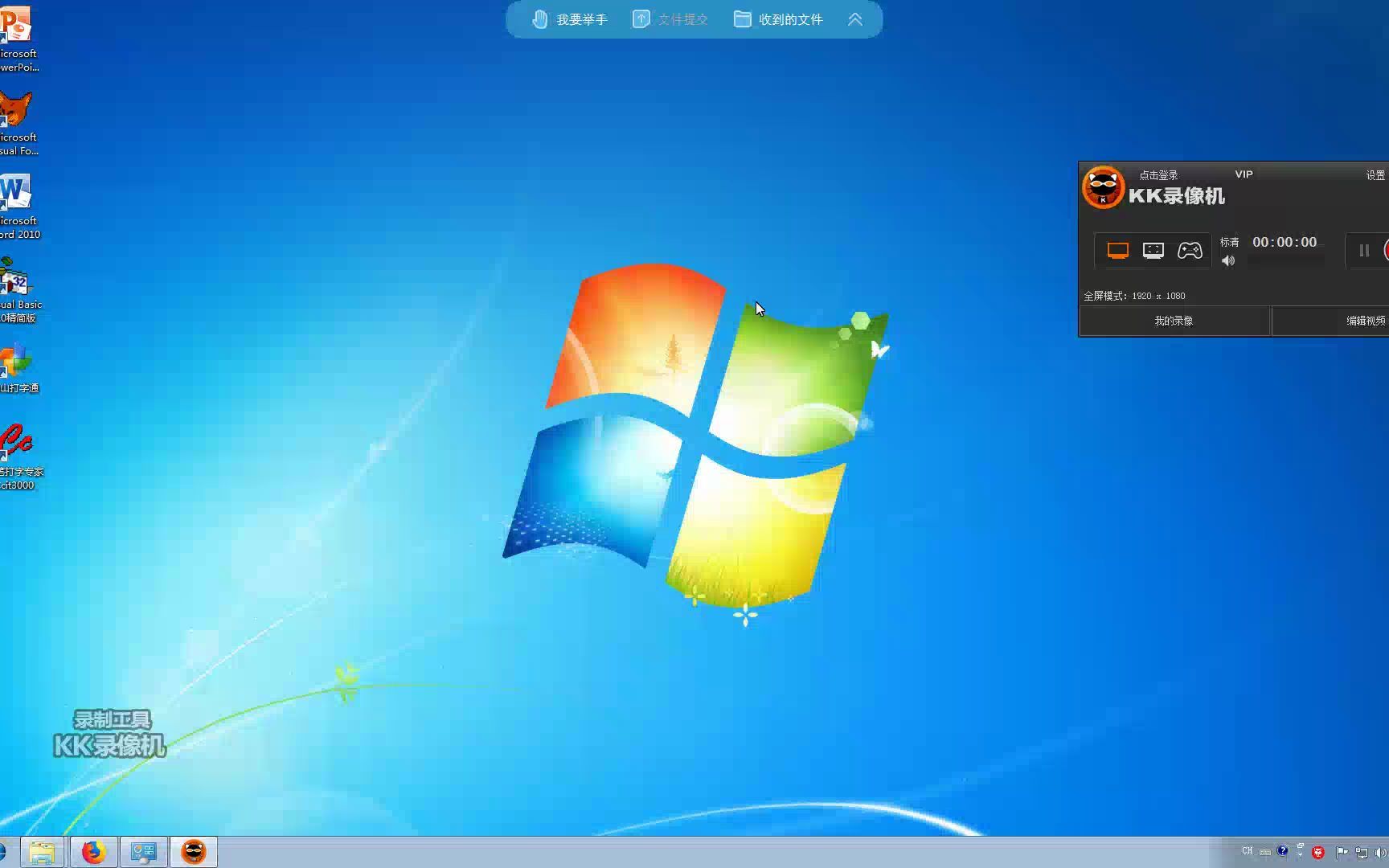Screen dimensions: 1389x868
Task: Open Windows Explorer from taskbar
Action: (42, 852)
